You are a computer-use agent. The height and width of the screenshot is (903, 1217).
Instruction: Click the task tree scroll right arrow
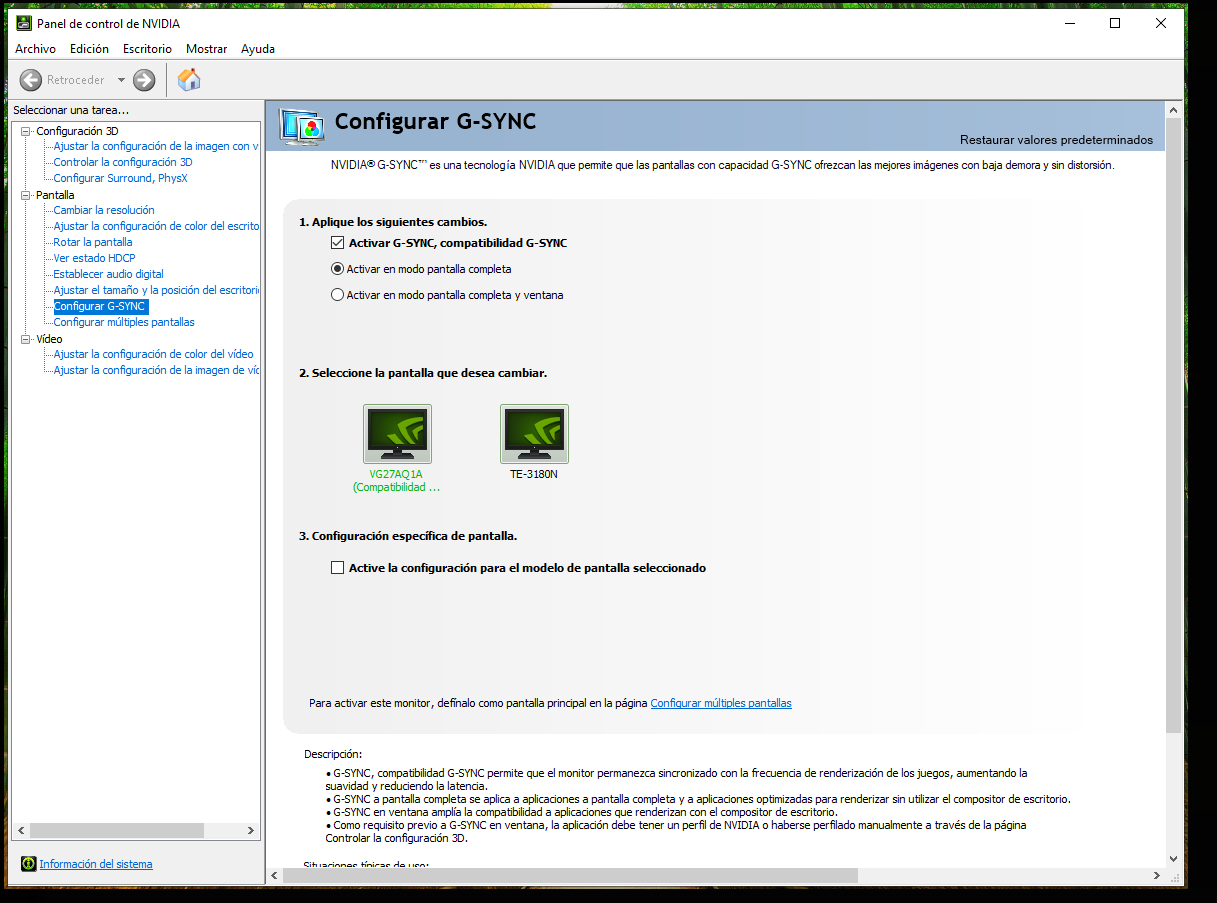pyautogui.click(x=251, y=830)
